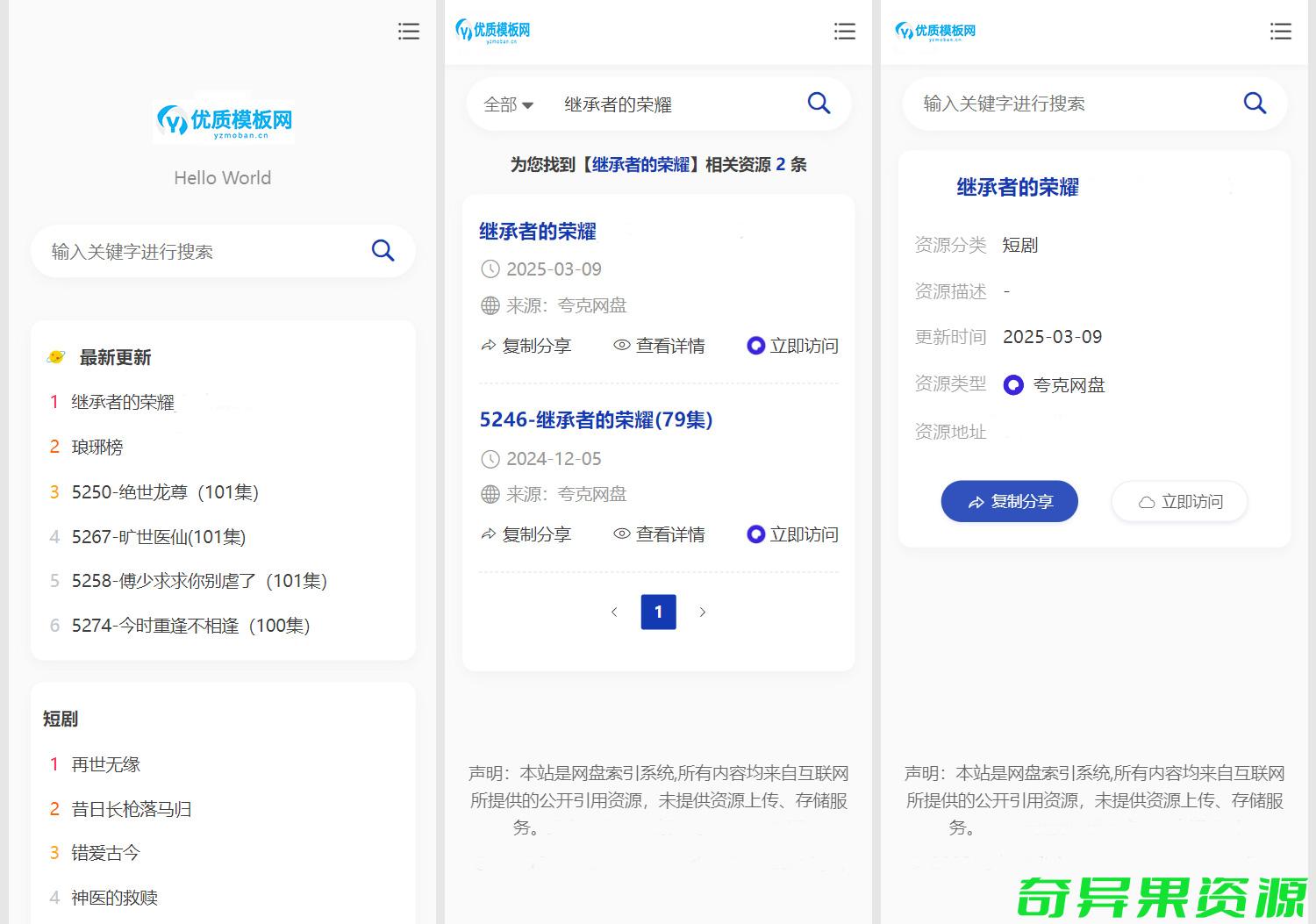Click the eye icon beside 查看详情

tap(622, 345)
